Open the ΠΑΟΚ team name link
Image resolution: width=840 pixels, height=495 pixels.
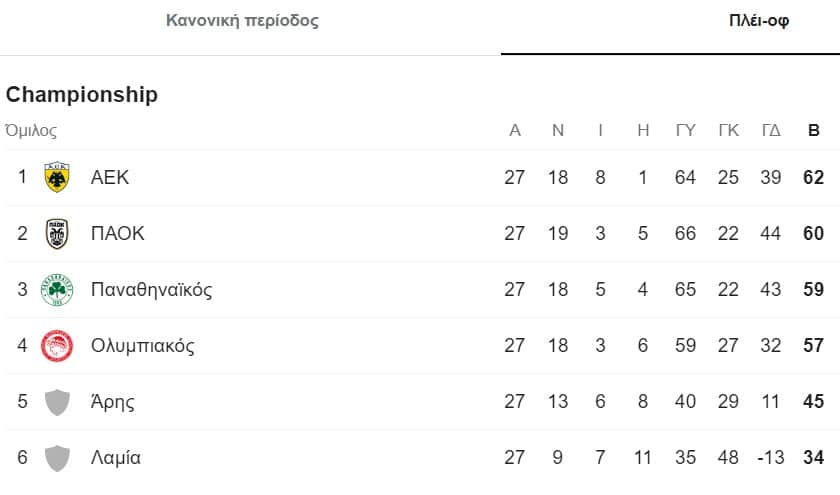(x=117, y=234)
